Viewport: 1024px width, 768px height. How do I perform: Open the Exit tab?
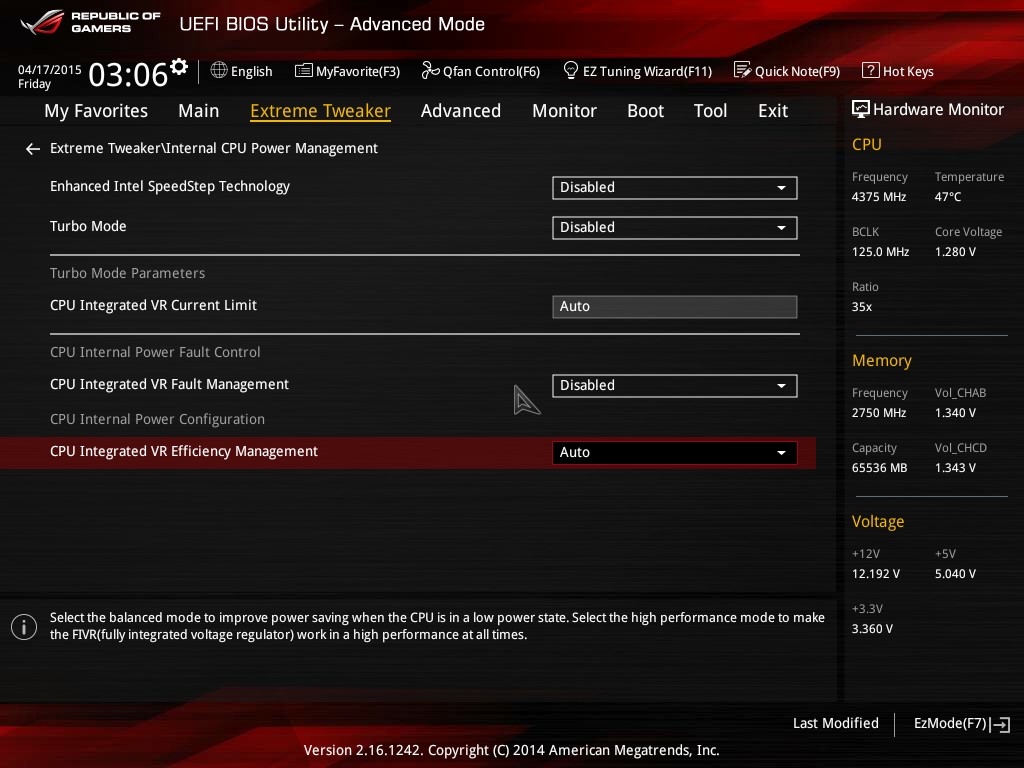tap(773, 111)
